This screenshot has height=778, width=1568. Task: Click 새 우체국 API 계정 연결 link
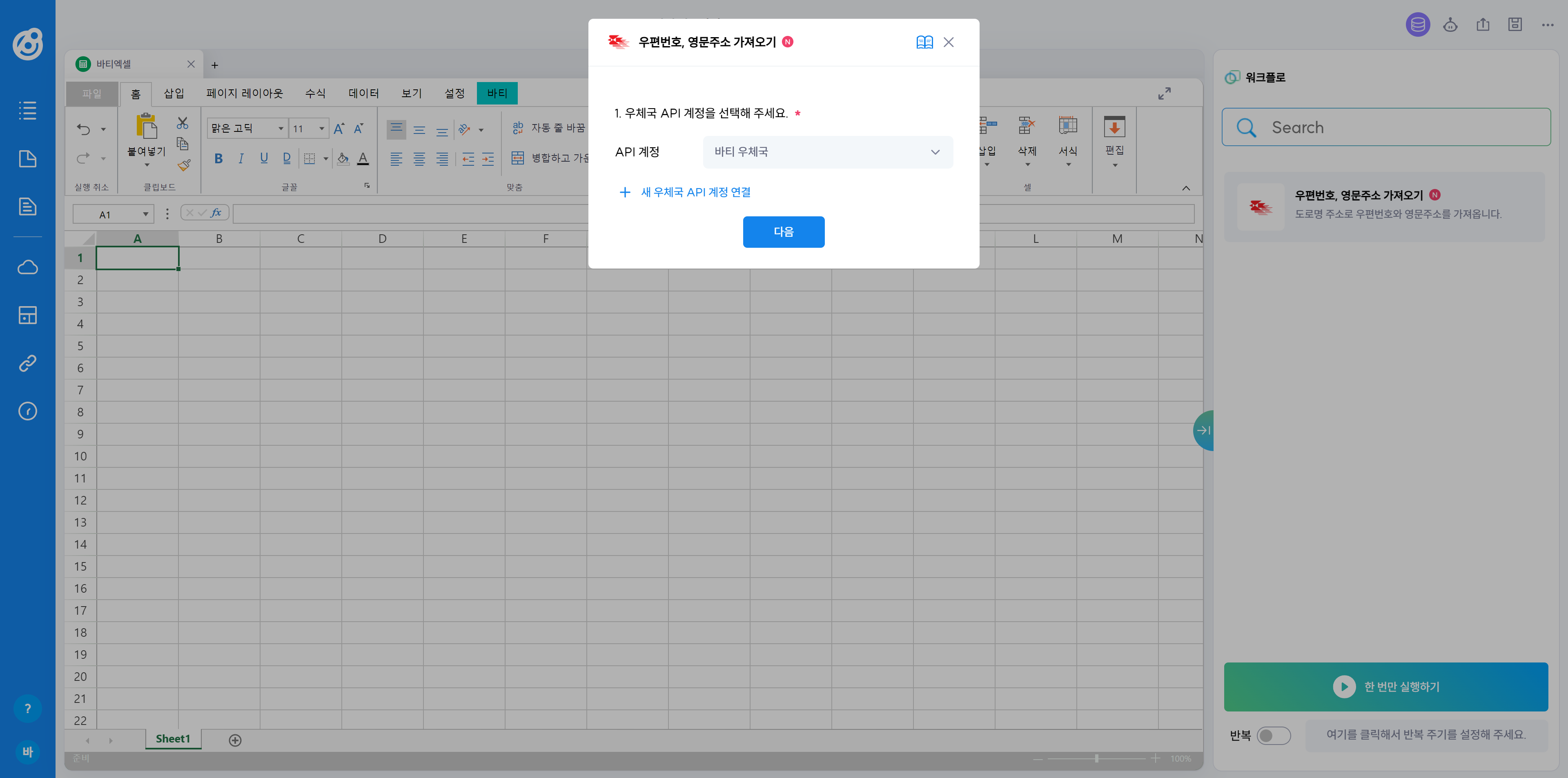[685, 192]
